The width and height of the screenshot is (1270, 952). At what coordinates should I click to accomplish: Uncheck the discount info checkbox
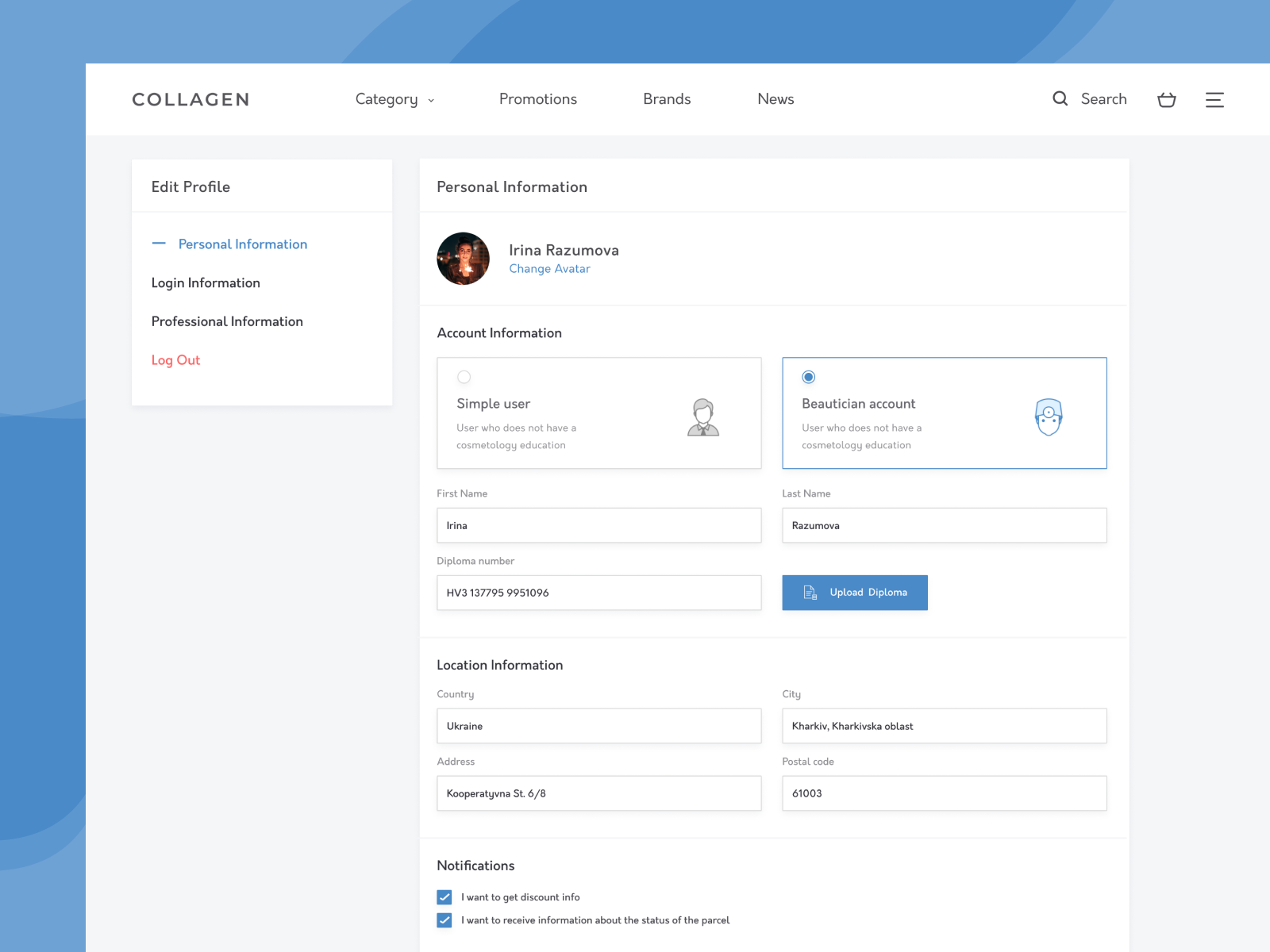tap(444, 897)
